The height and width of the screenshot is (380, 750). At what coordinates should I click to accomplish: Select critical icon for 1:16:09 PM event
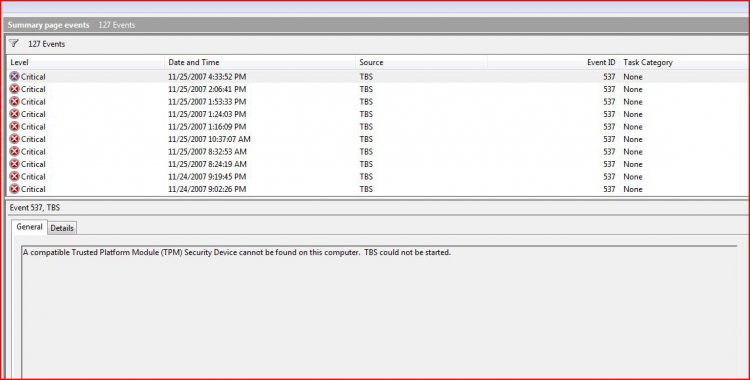tap(14, 126)
